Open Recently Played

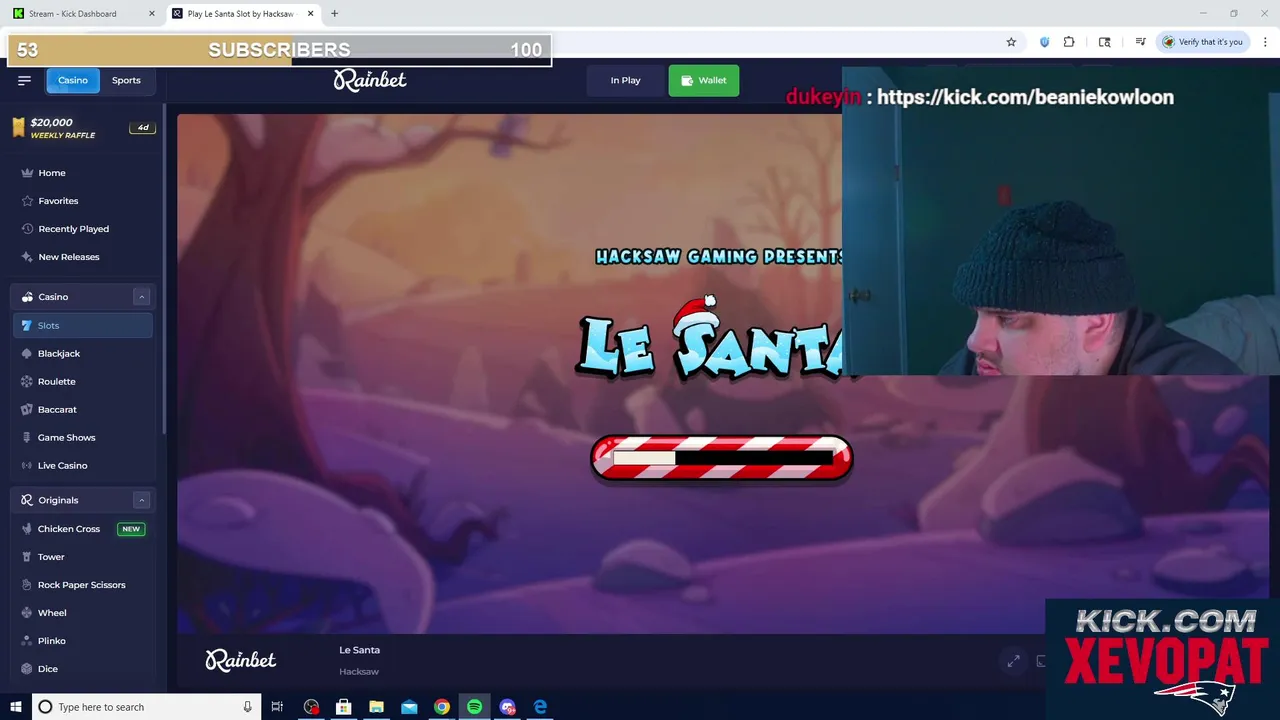(x=74, y=229)
